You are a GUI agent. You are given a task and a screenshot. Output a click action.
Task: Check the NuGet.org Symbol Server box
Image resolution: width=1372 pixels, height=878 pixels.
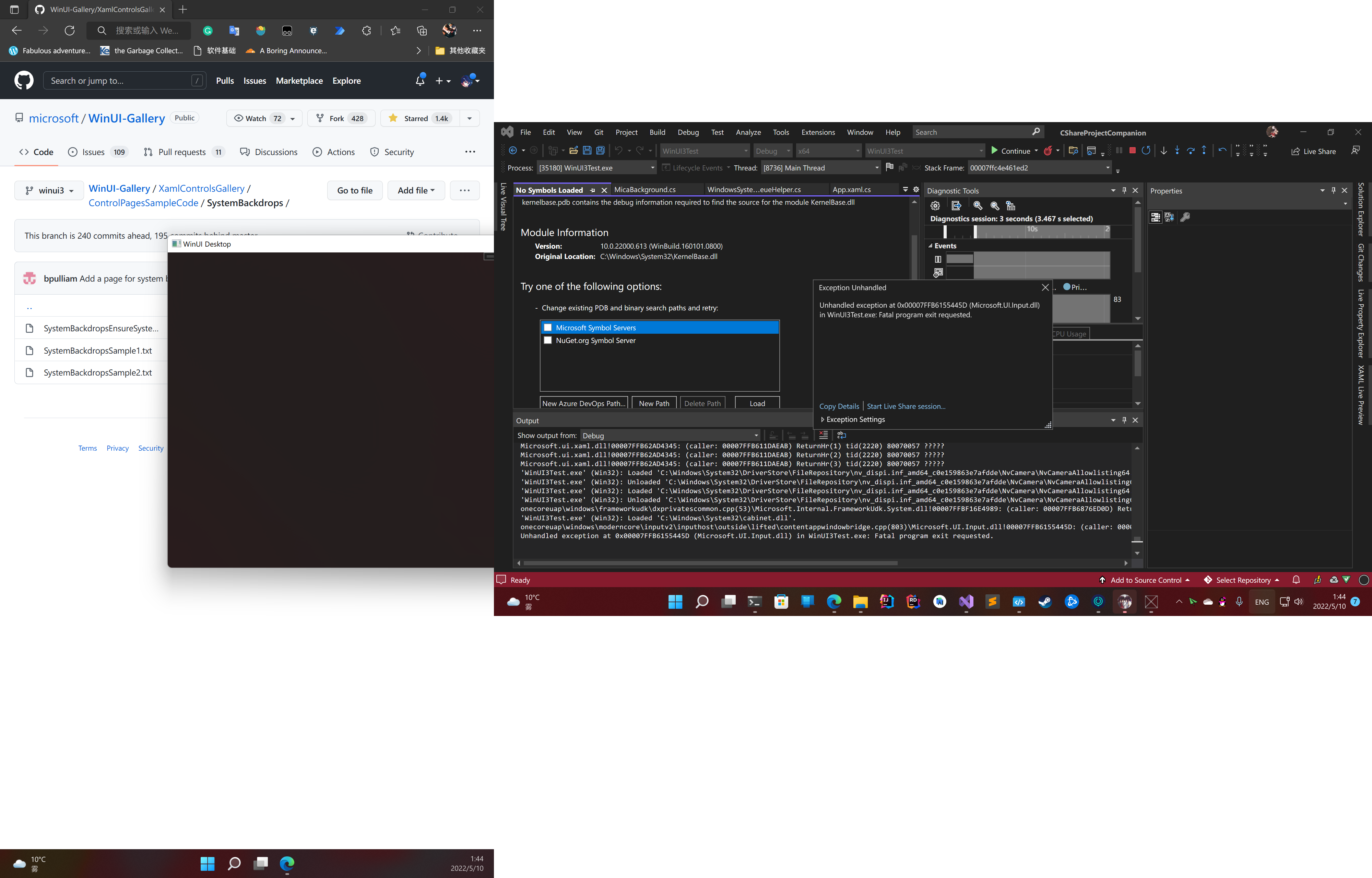[548, 340]
